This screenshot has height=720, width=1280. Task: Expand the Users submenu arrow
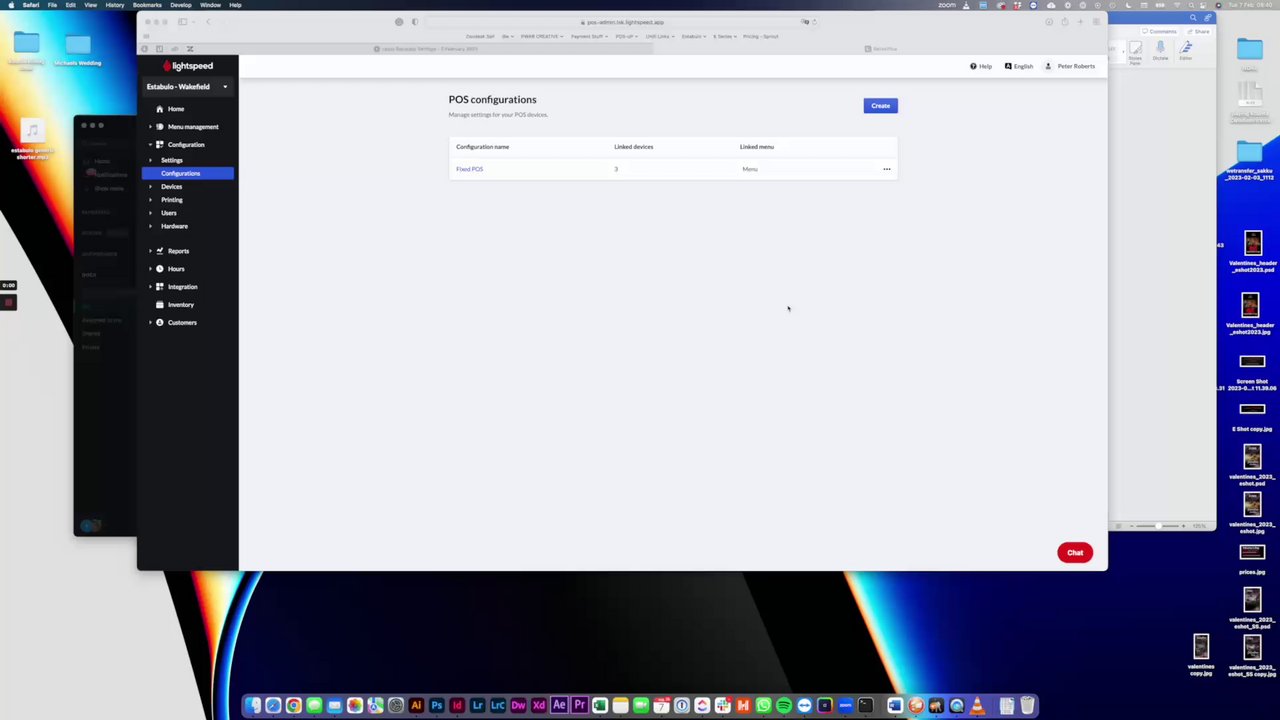point(150,213)
